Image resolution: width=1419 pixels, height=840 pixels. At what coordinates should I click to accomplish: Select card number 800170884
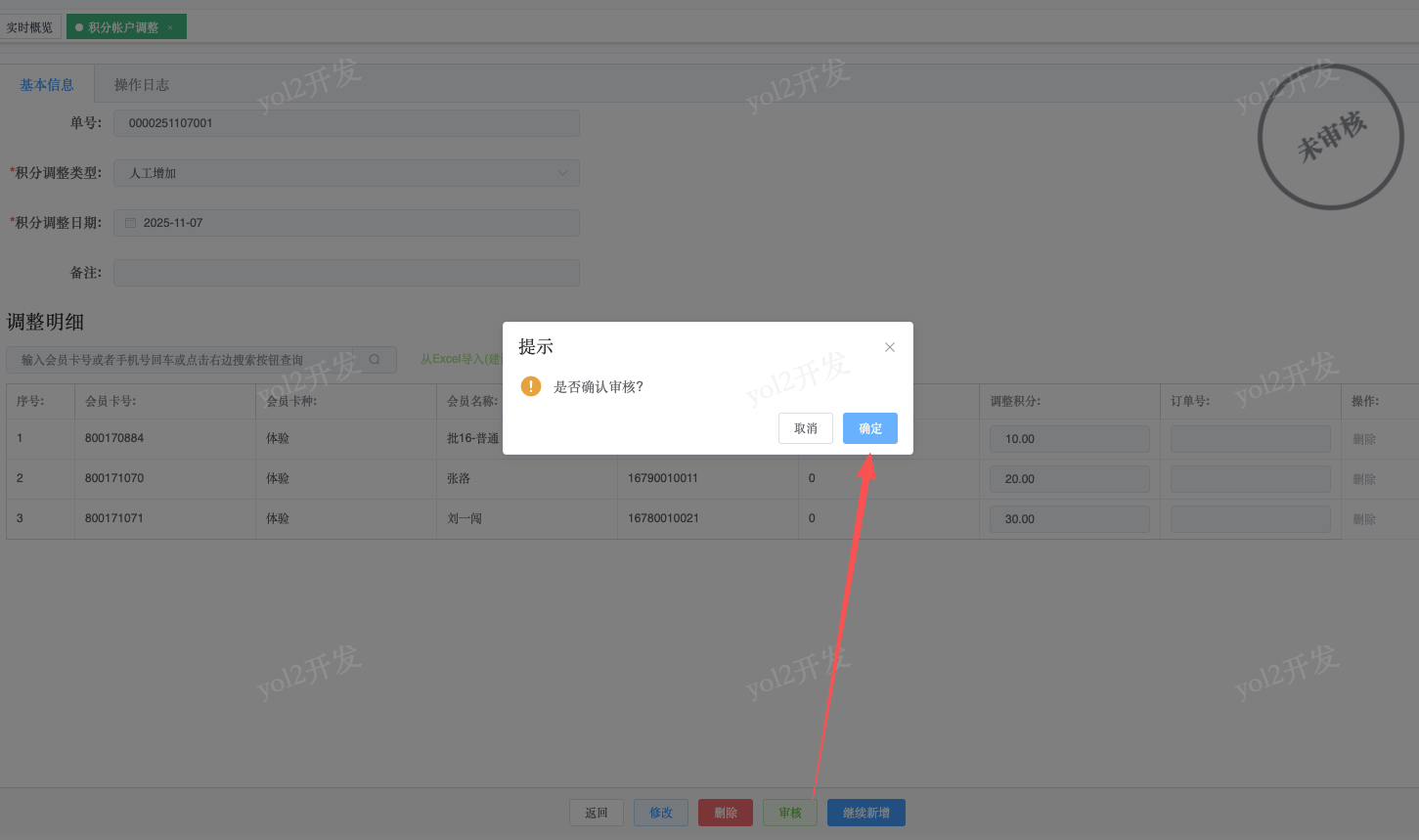pyautogui.click(x=114, y=438)
